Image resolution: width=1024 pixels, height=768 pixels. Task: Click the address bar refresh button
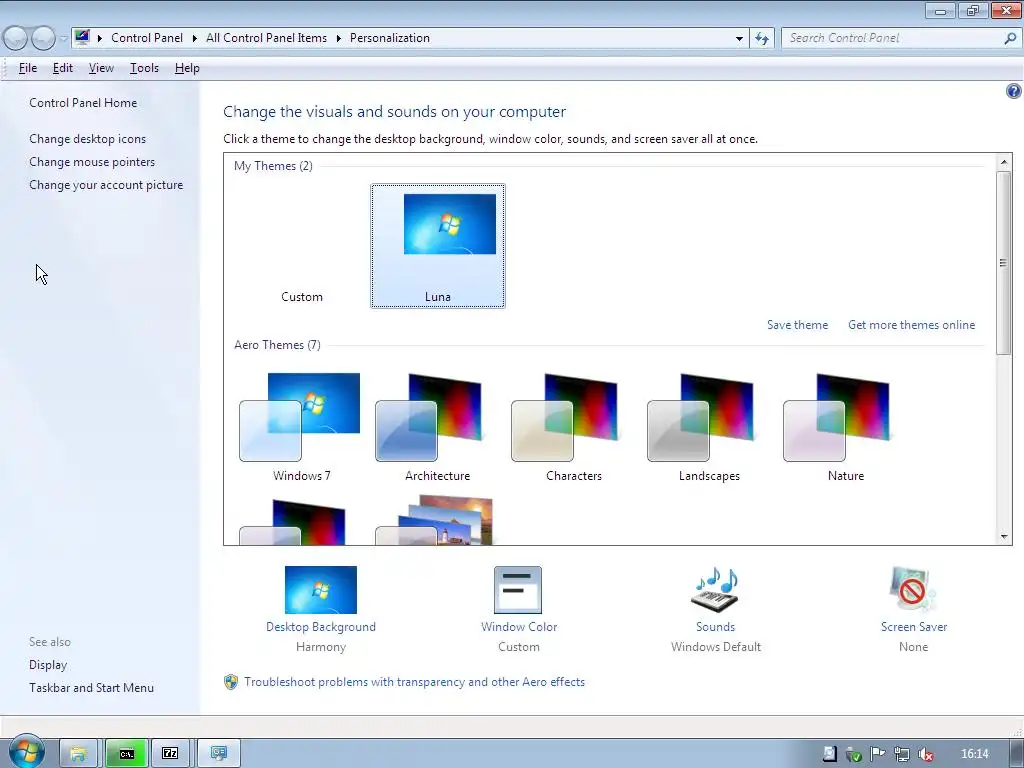[761, 39]
